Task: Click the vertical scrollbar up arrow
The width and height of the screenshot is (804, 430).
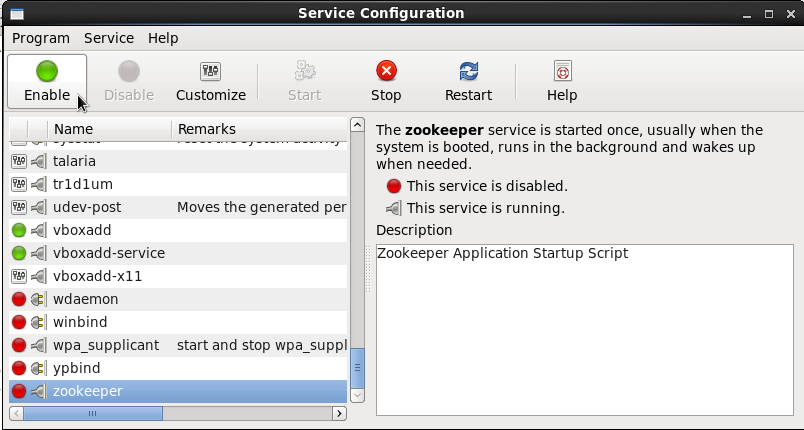Action: click(x=357, y=125)
